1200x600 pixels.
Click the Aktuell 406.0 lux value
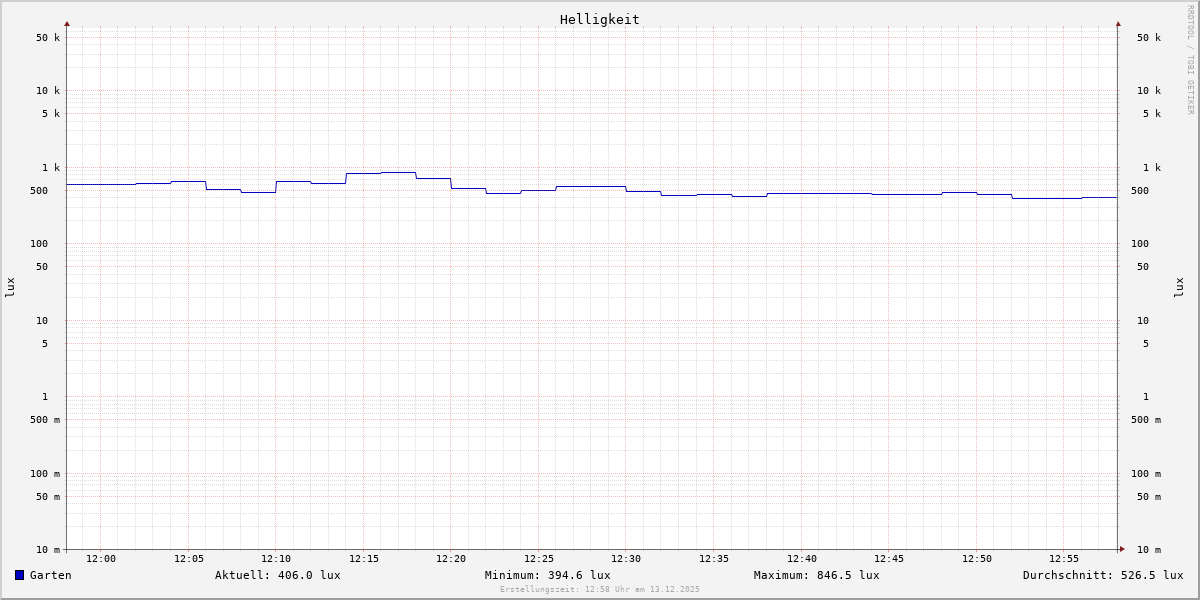(x=277, y=575)
